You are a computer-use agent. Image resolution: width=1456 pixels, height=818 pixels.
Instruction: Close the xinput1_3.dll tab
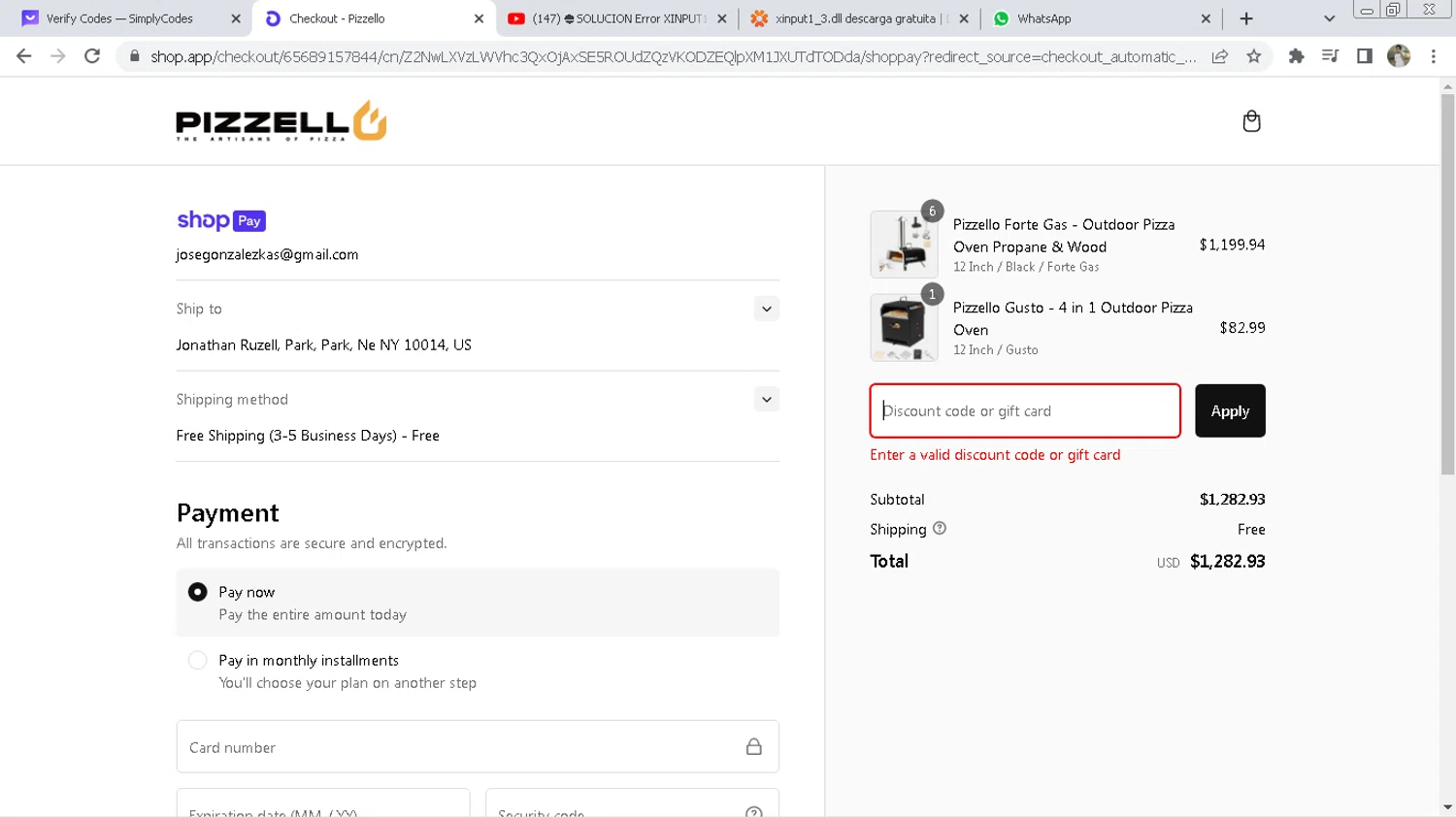(964, 18)
